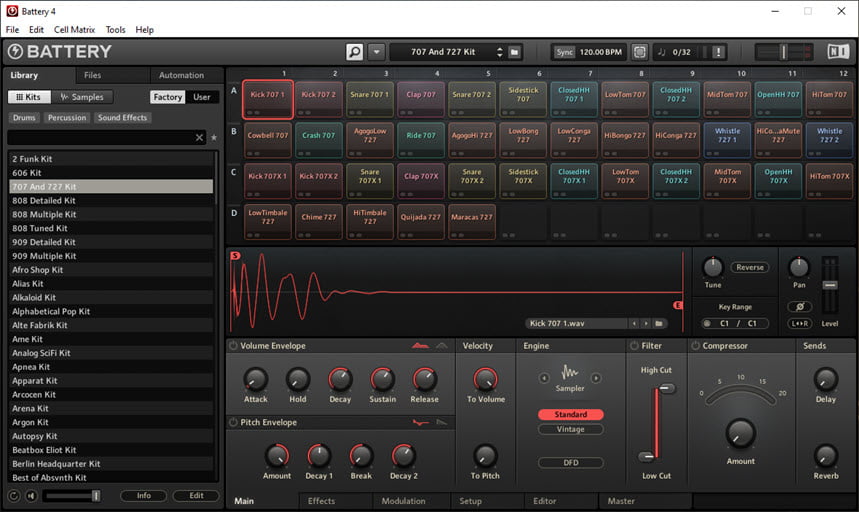Viewport: 859px width, 512px height.
Task: Click the Info button
Action: [144, 496]
